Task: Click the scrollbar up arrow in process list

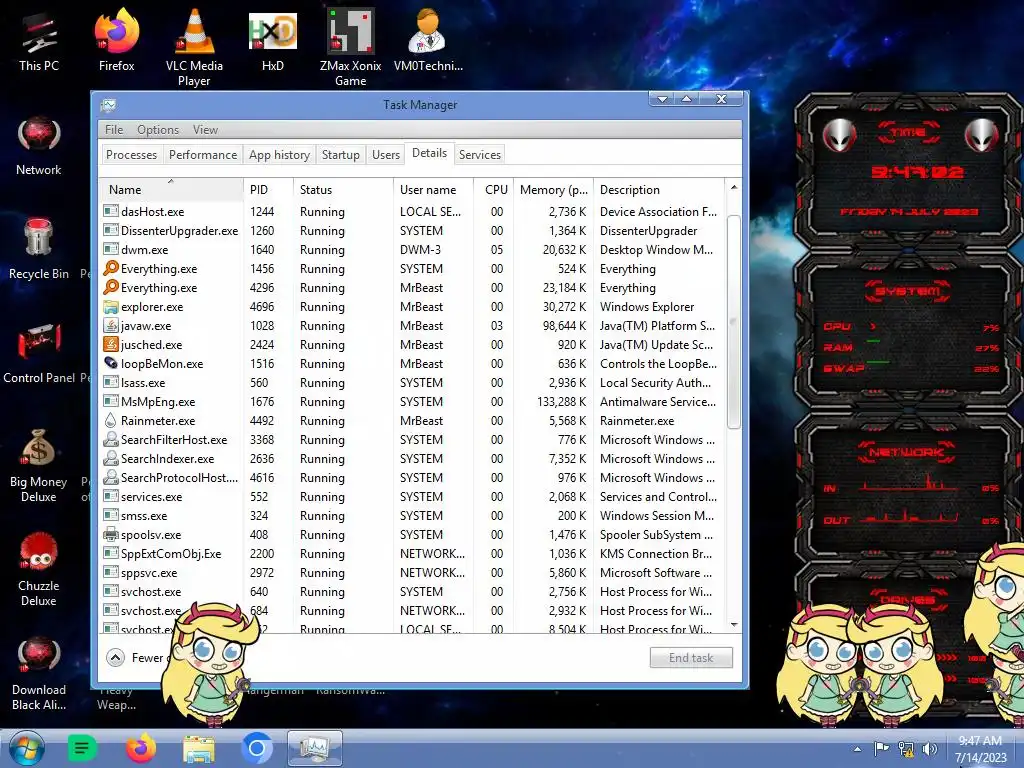Action: pyautogui.click(x=733, y=187)
